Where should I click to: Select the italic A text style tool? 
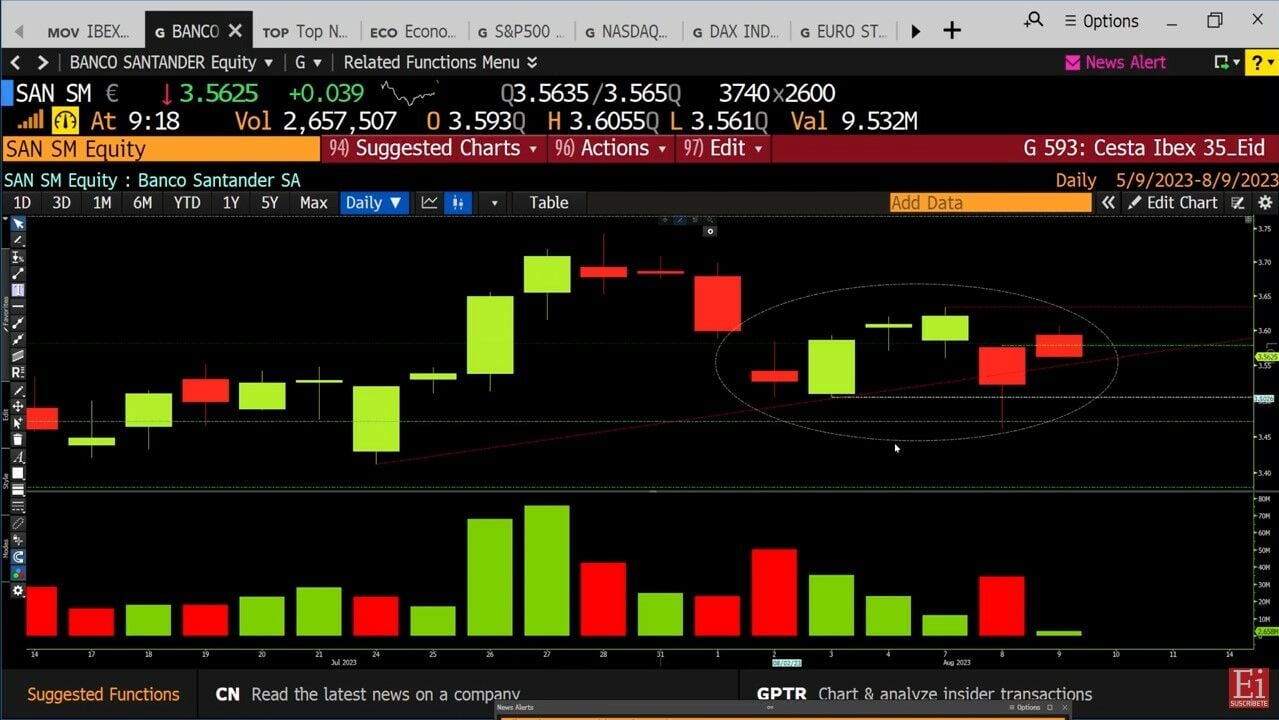click(x=18, y=455)
